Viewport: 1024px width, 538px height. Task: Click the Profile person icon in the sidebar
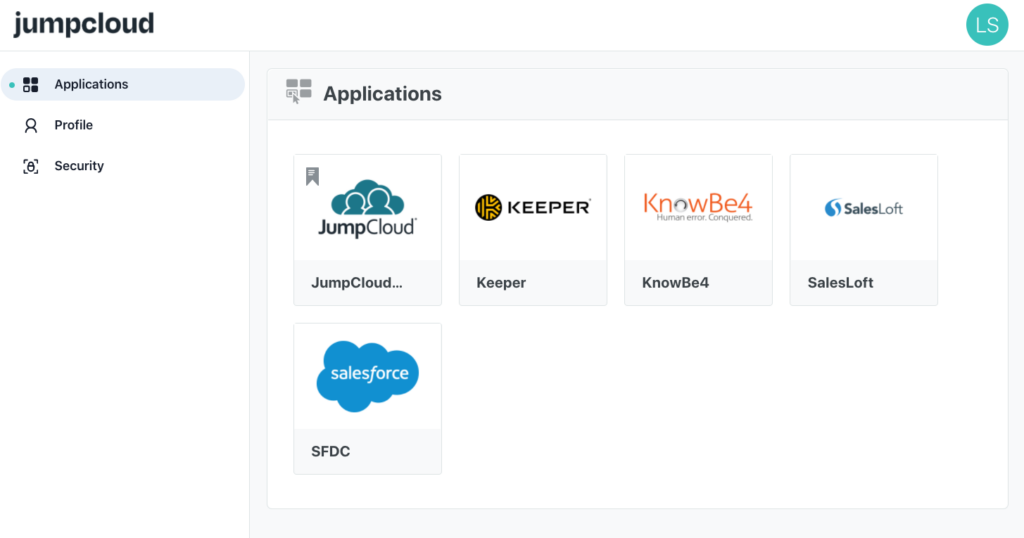31,126
